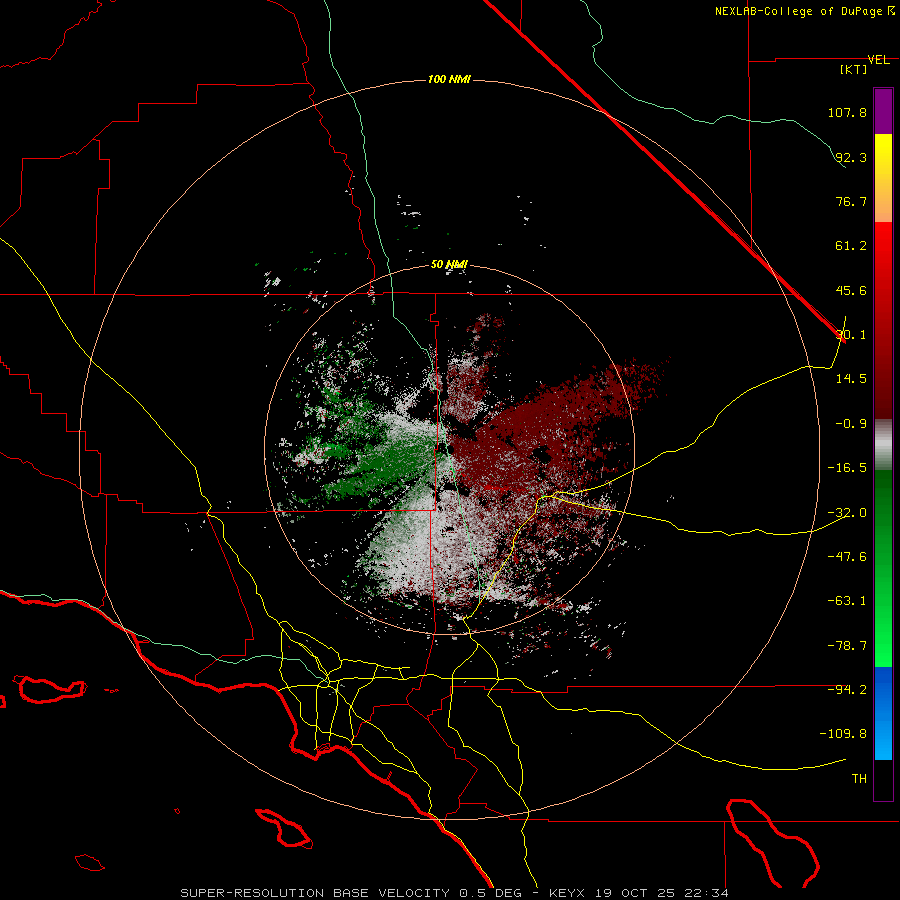This screenshot has height=900, width=900.
Task: Click the 76.7 velocity scale value
Action: tap(851, 201)
